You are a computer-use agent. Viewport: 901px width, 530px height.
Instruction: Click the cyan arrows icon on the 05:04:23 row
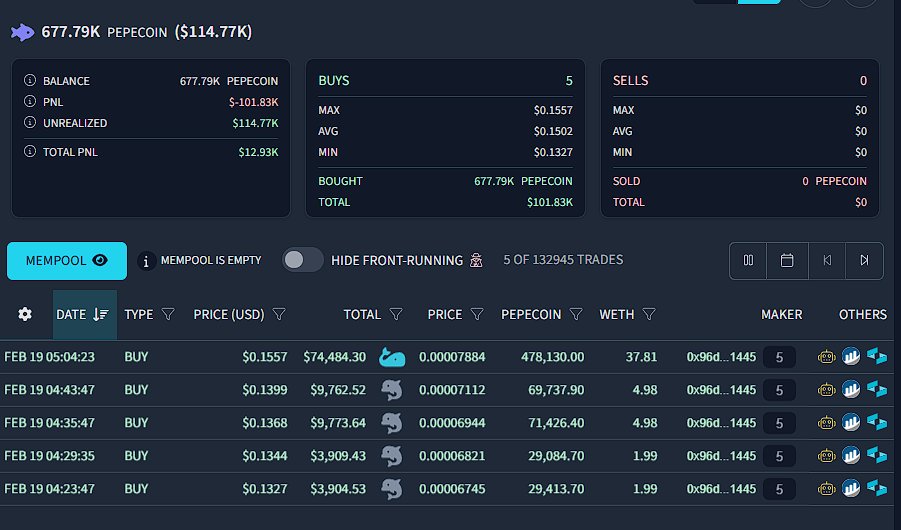[x=877, y=356]
